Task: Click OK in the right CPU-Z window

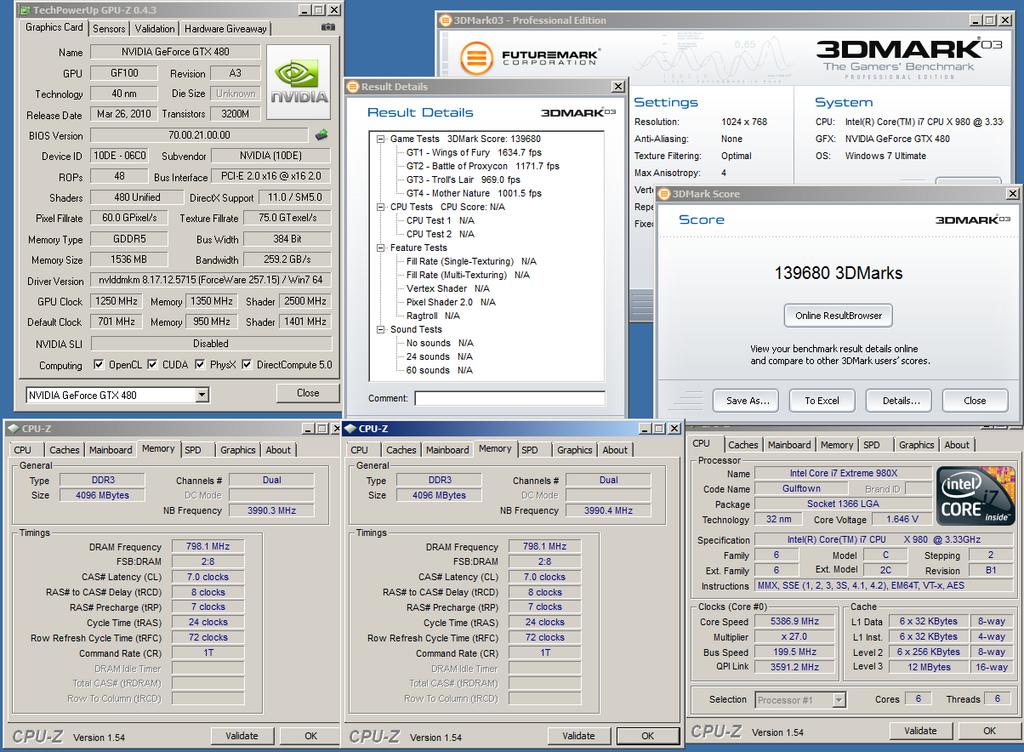Action: pos(989,730)
